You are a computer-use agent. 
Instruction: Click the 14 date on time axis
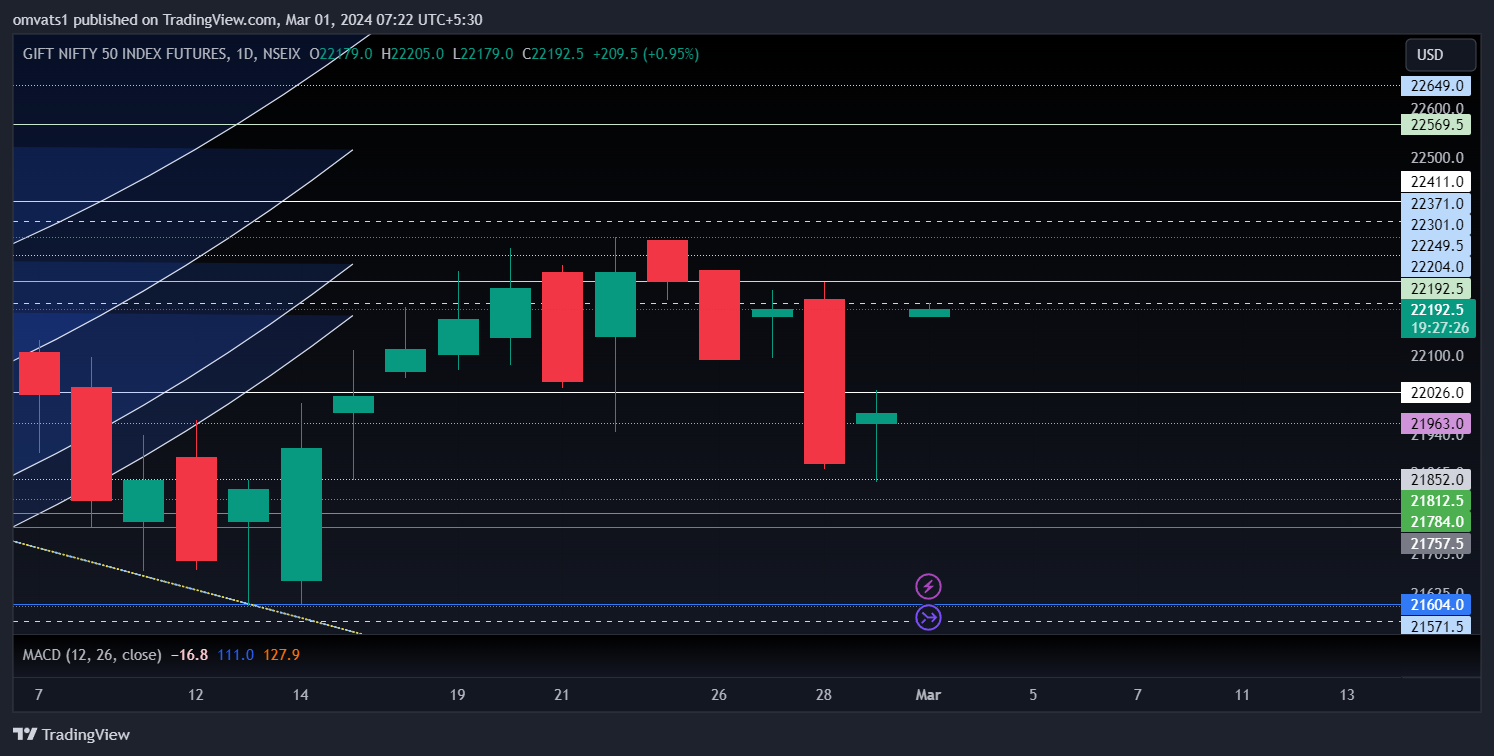[x=301, y=695]
